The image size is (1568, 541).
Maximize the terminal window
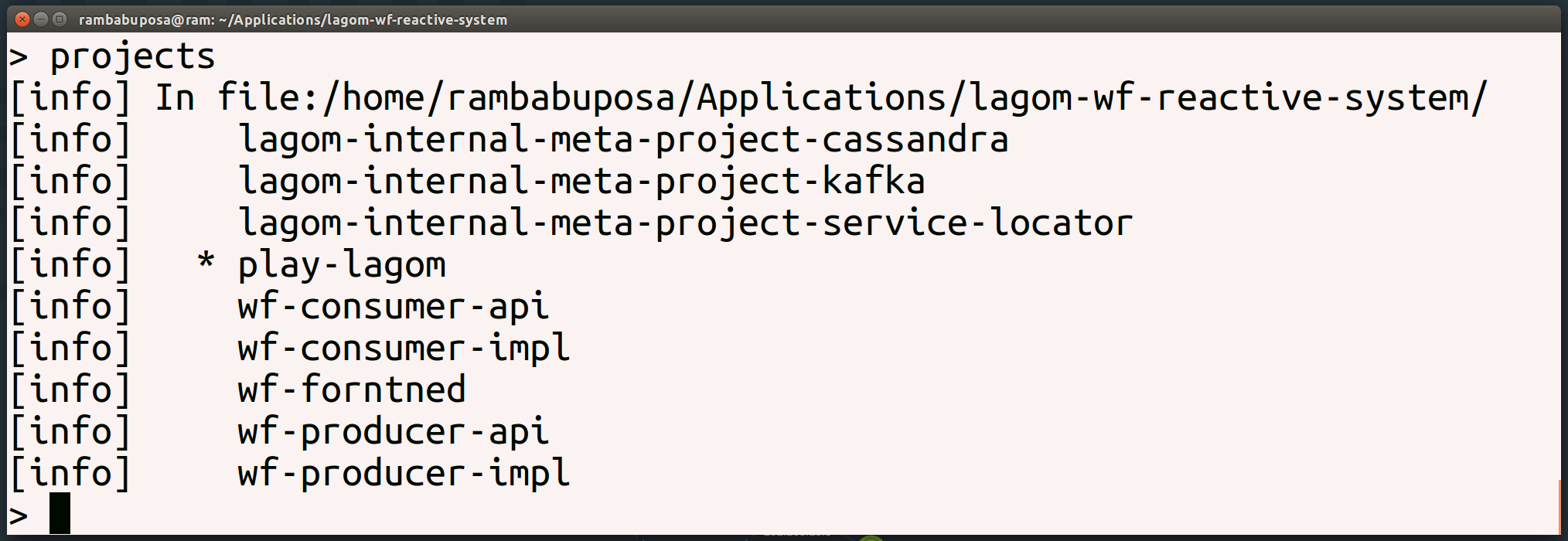(x=60, y=19)
